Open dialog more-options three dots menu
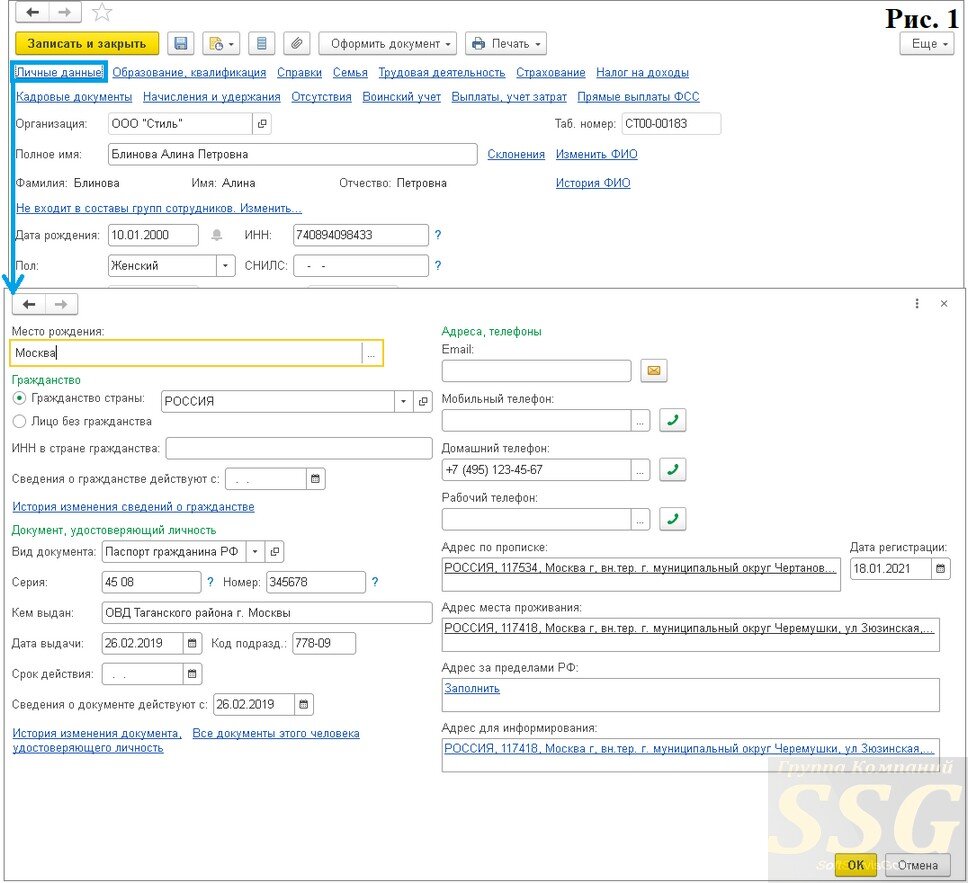The height and width of the screenshot is (883, 968). (x=917, y=304)
